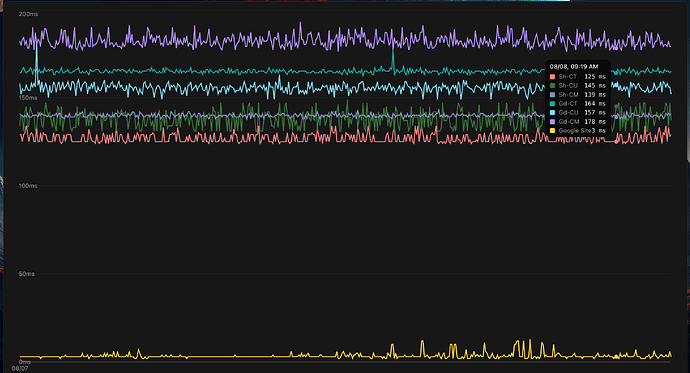Click the 08/08, 09:19 AM tooltip timestamp
Screen dimensions: 690x373
573,67
